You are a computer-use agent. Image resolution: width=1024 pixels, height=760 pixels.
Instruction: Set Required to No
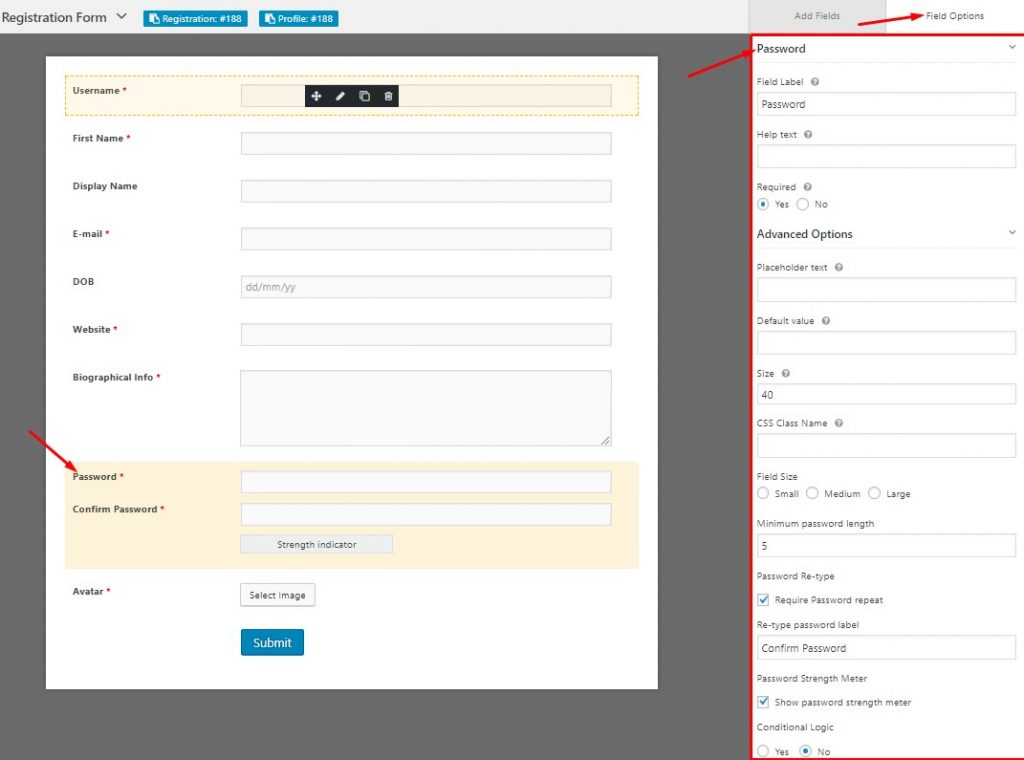click(804, 204)
